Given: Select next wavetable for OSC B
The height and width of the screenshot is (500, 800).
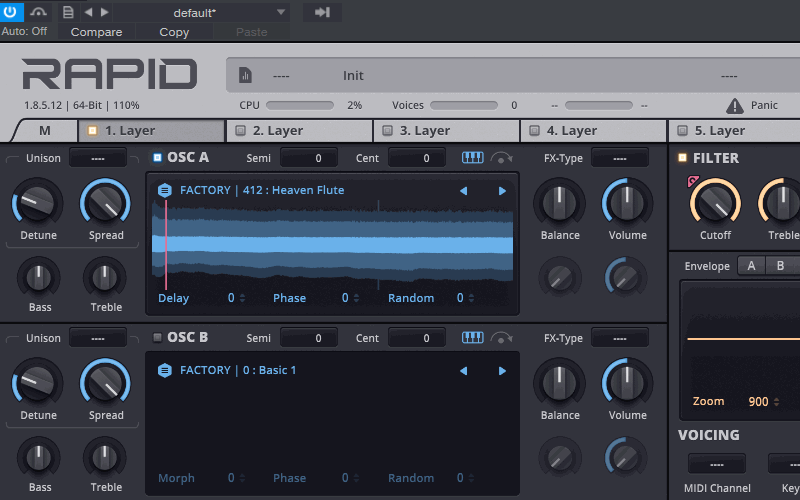Looking at the screenshot, I should pos(502,371).
